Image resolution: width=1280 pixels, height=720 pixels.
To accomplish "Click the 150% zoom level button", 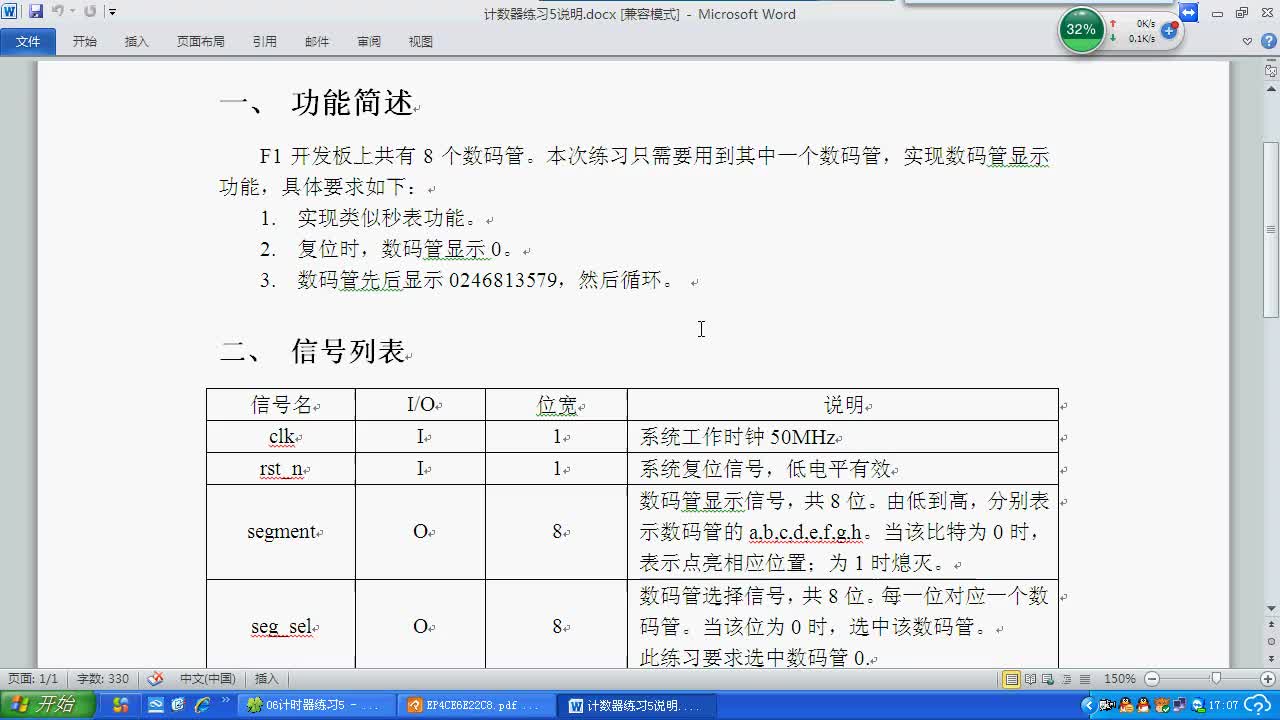I will tap(1119, 679).
